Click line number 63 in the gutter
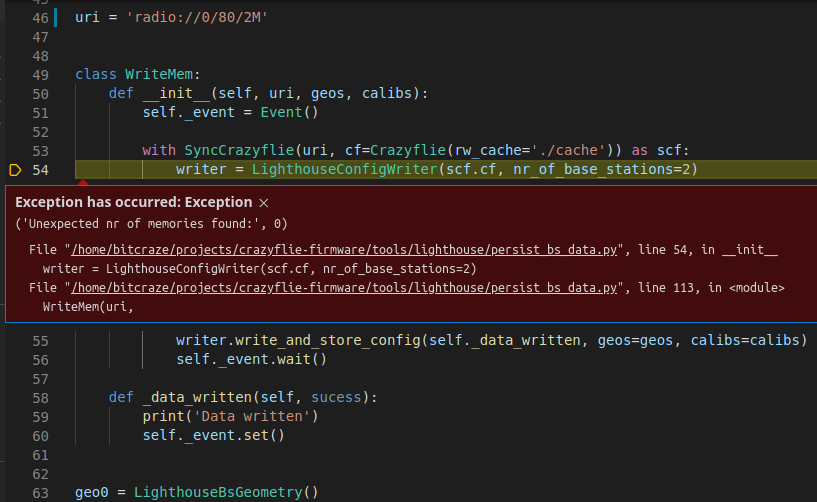 tap(41, 493)
